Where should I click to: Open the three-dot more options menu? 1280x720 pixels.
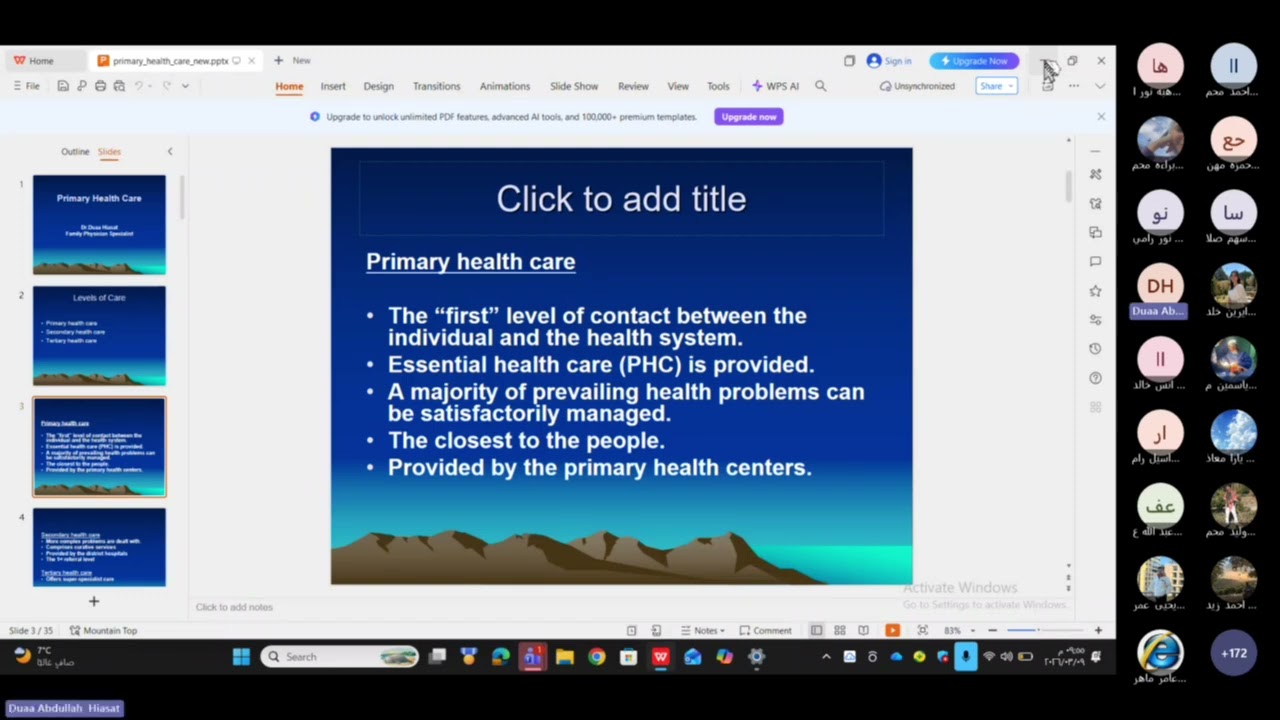click(1074, 86)
